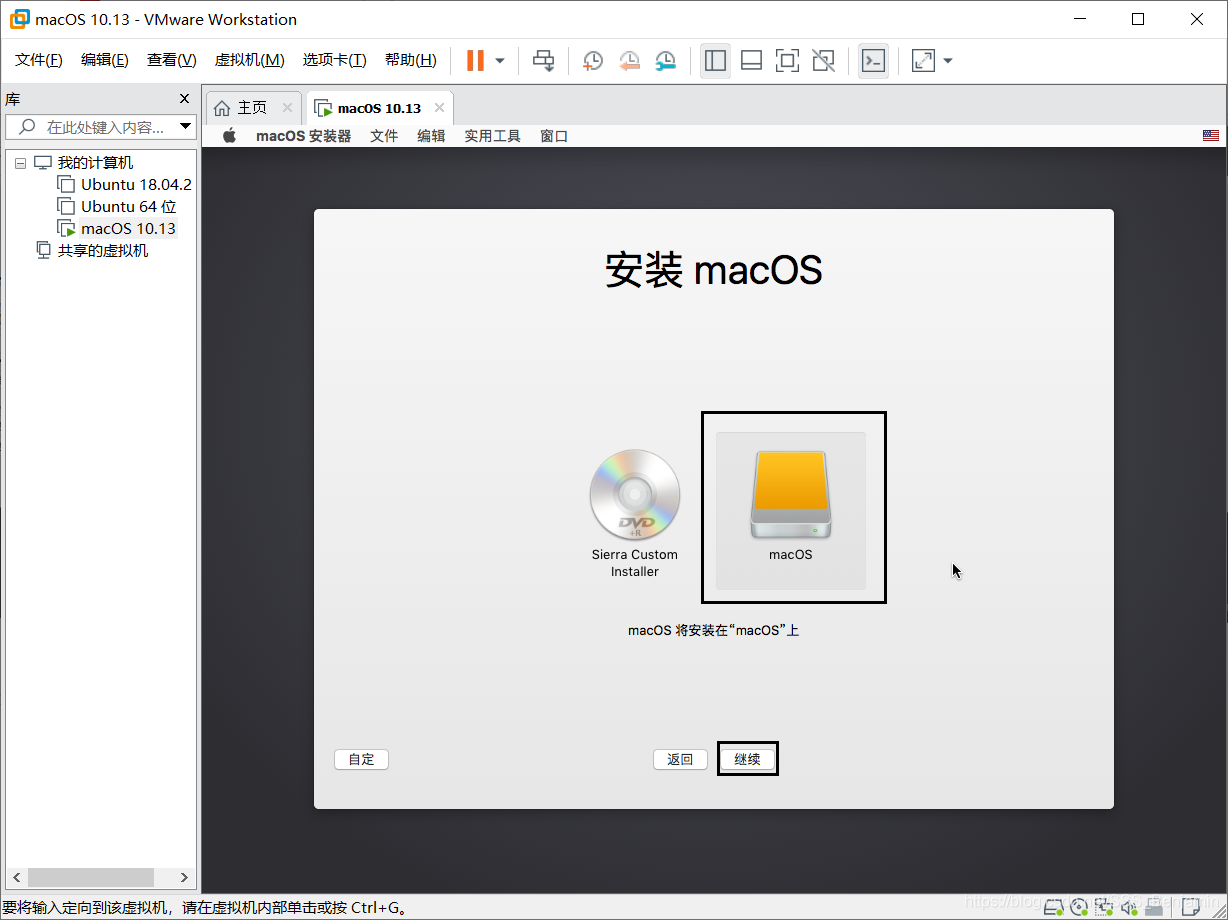Screen dimensions: 1228x920
Task: Click the hard disk status bar icon
Action: click(1053, 906)
